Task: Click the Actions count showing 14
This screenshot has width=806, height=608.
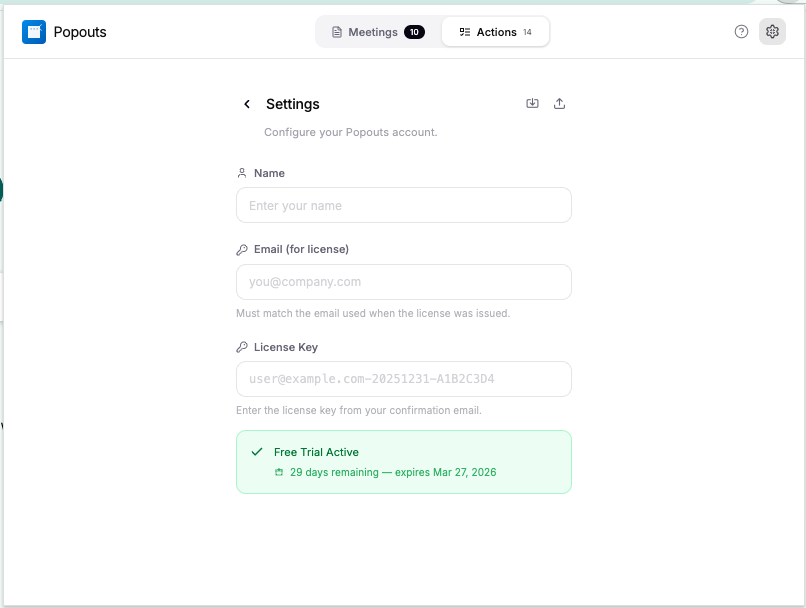Action: [528, 31]
